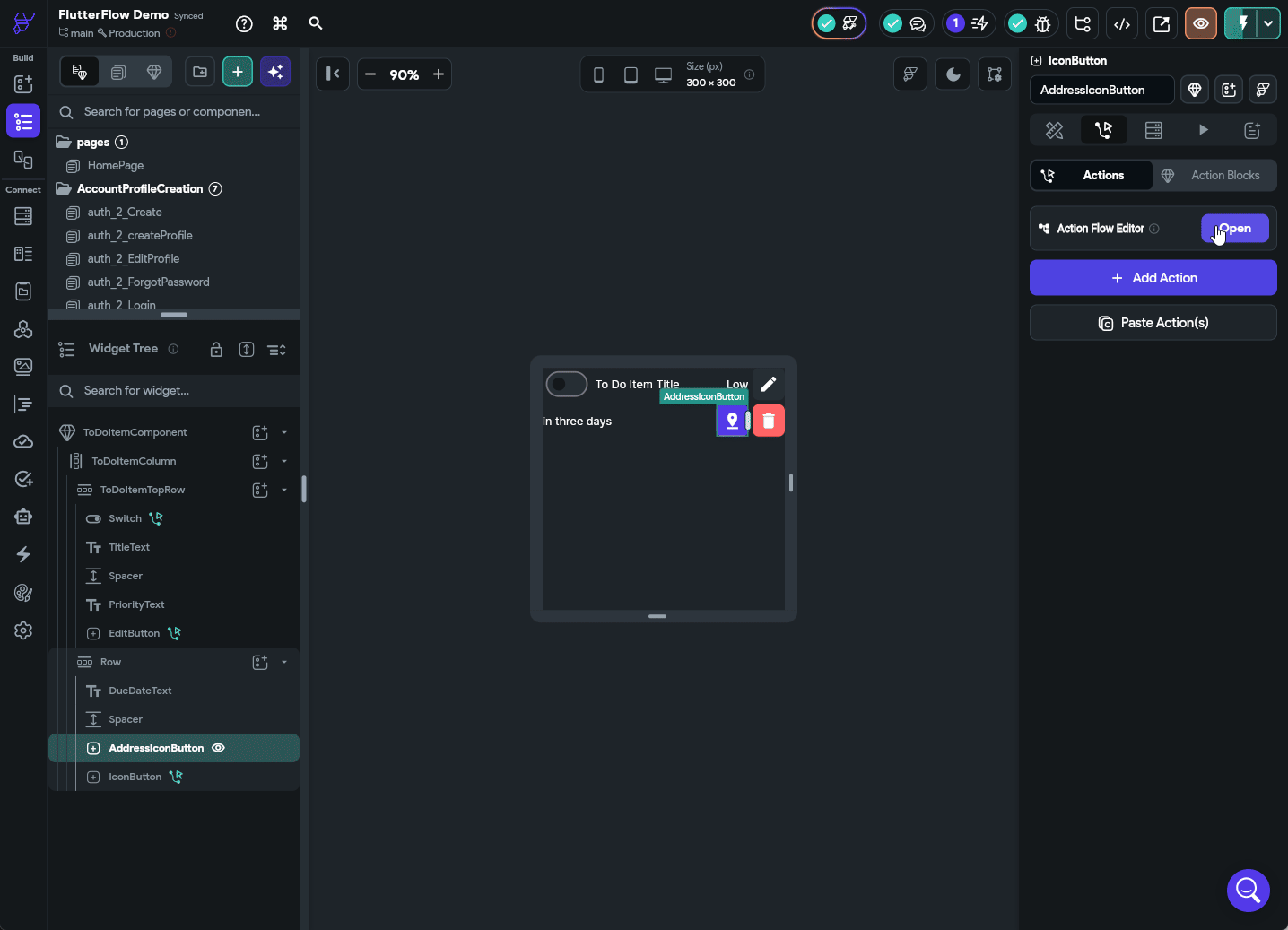The width and height of the screenshot is (1288, 930).
Task: Click the AddressIconButton name field
Action: (1102, 90)
